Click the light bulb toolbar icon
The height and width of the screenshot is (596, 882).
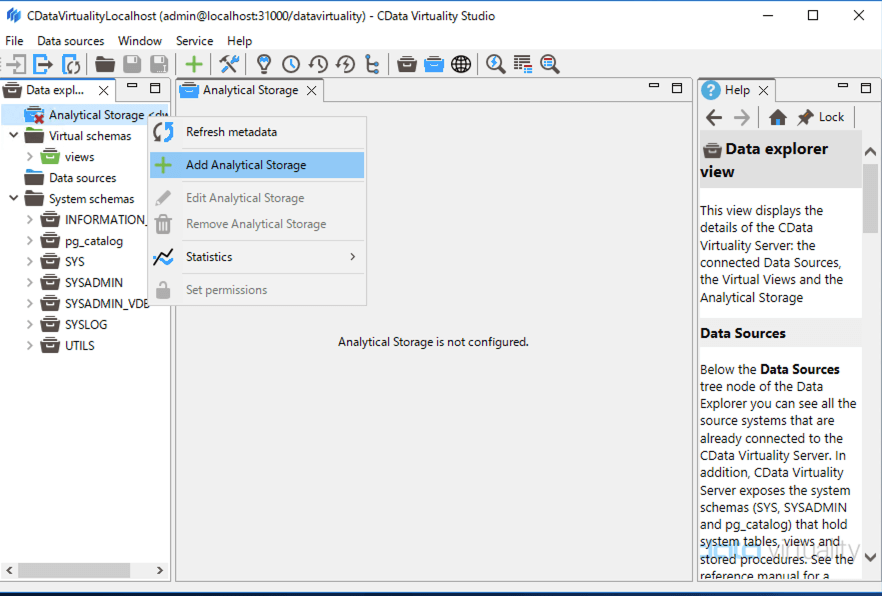(264, 64)
